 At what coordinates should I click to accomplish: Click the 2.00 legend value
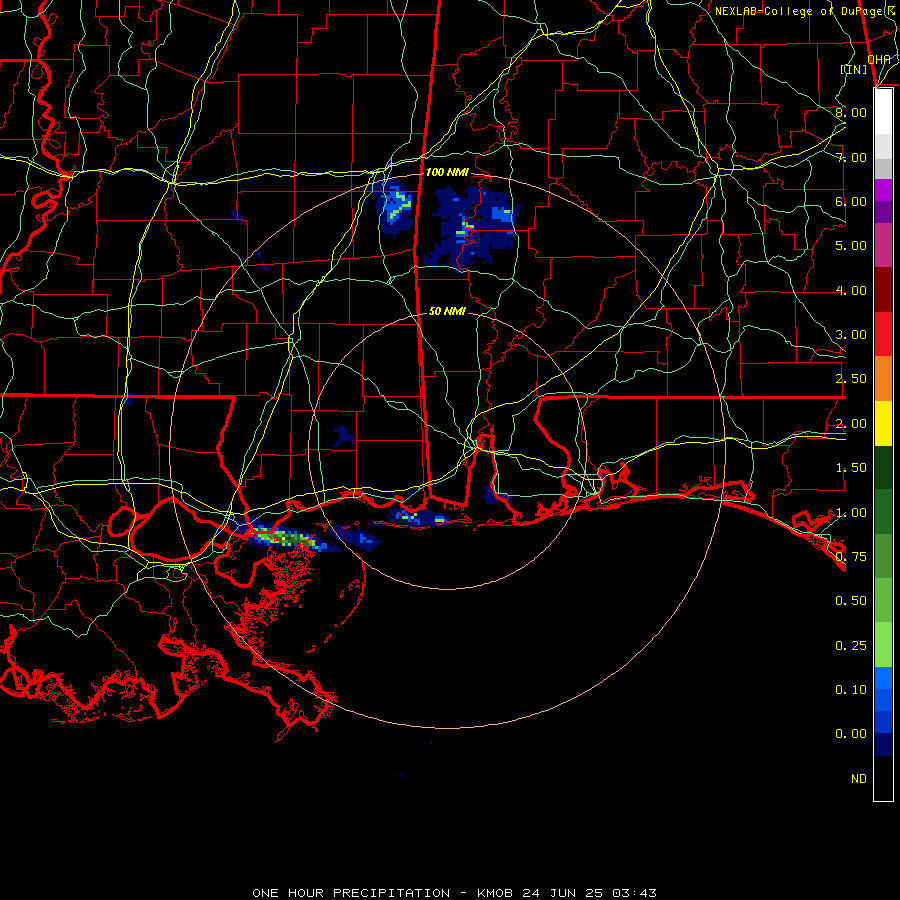click(x=851, y=424)
